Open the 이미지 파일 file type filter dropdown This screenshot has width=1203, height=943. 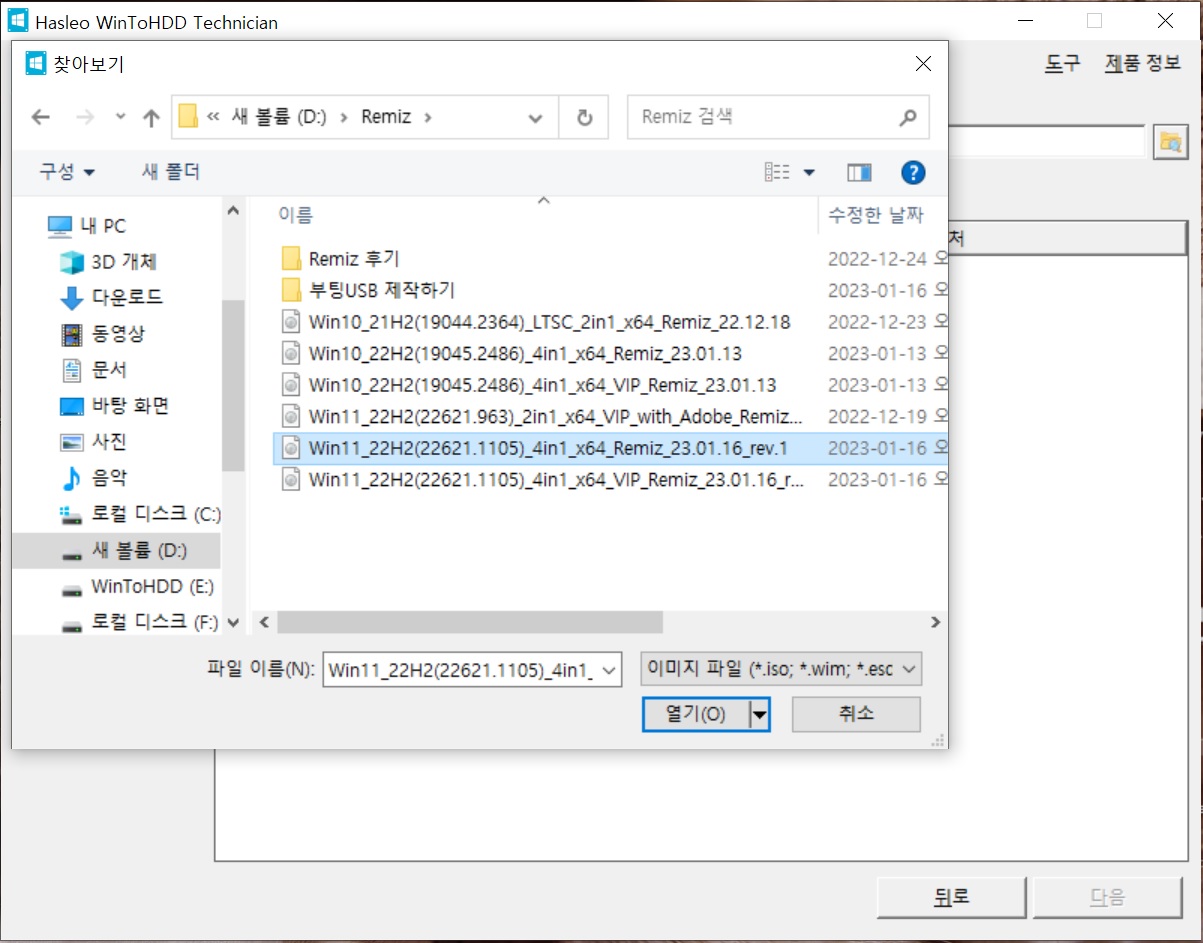click(x=781, y=669)
